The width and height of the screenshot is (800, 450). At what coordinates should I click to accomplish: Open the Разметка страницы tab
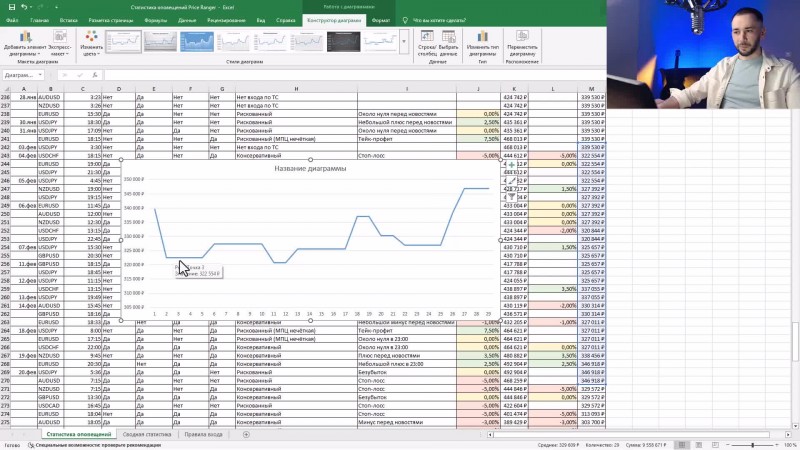[x=111, y=20]
